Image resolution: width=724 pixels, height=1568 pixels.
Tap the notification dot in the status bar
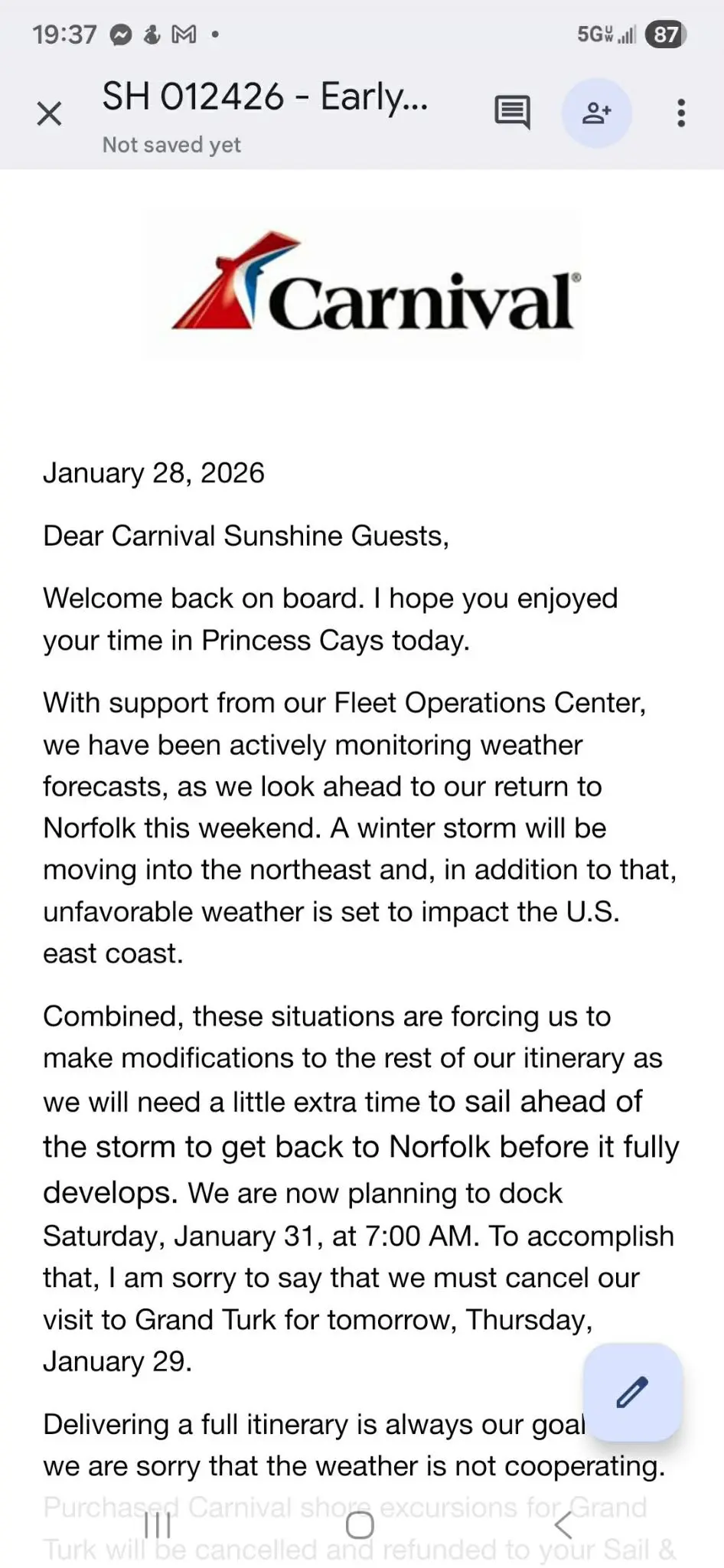(x=215, y=34)
